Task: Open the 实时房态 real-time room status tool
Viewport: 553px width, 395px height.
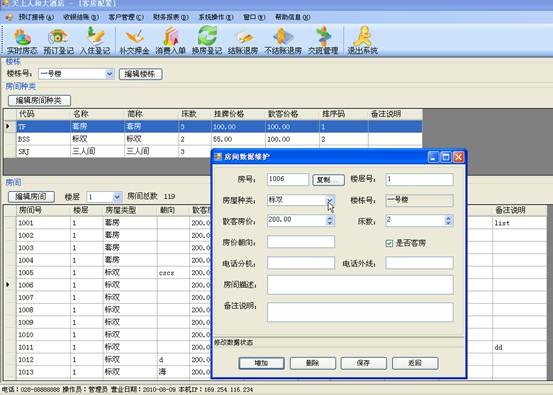Action: (22, 41)
